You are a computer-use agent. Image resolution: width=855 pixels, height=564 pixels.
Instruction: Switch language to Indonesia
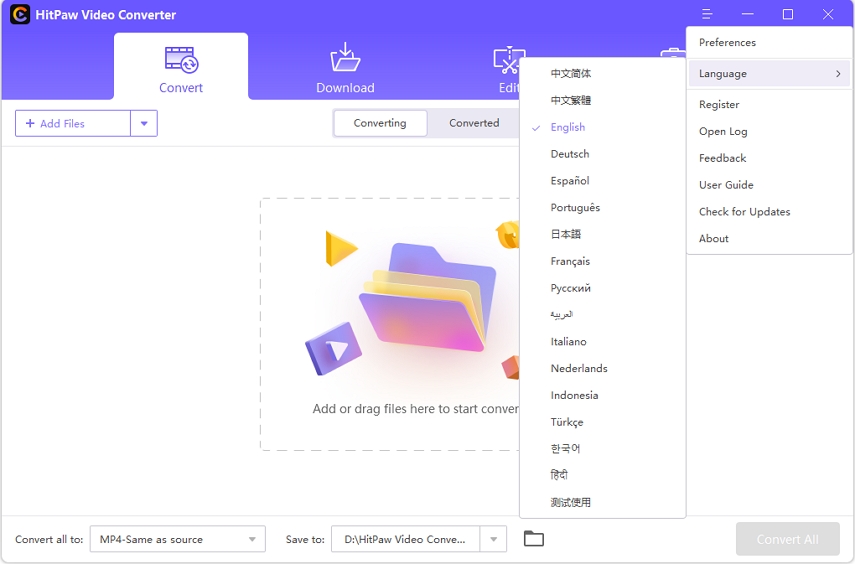pyautogui.click(x=603, y=395)
